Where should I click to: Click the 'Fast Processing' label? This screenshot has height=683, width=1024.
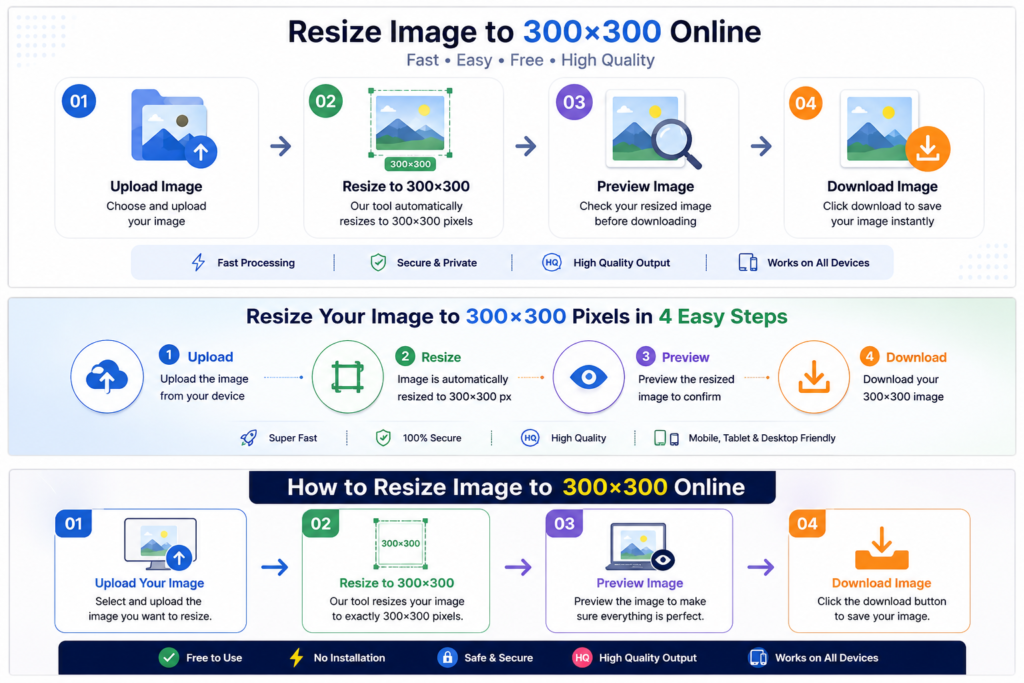[256, 262]
